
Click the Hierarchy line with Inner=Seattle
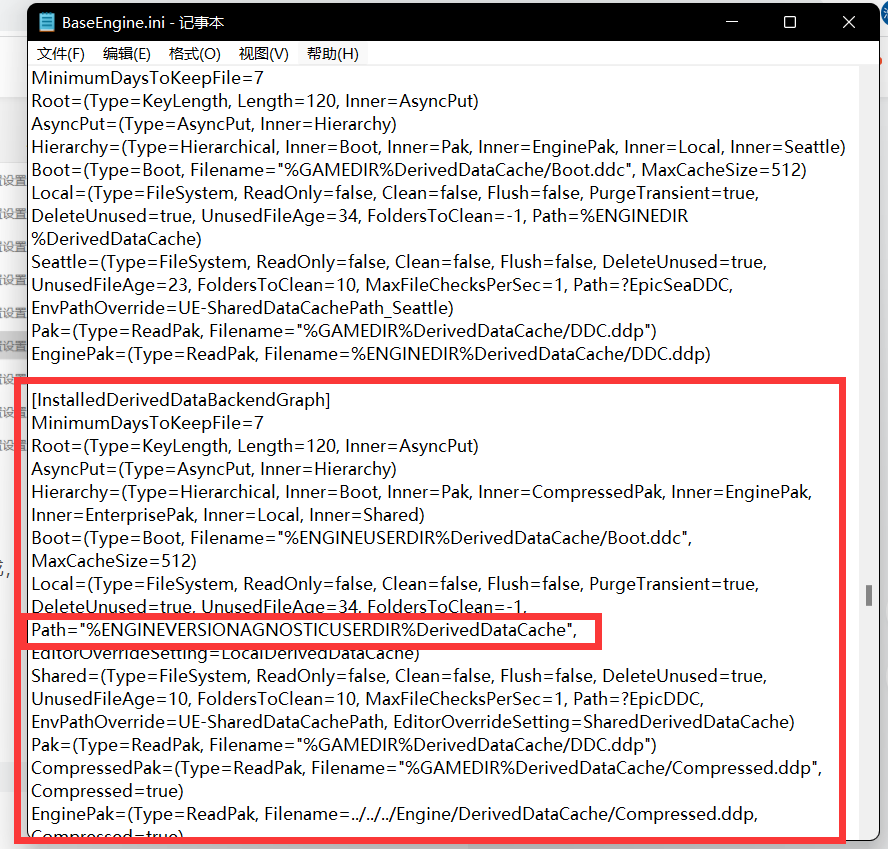point(438,147)
